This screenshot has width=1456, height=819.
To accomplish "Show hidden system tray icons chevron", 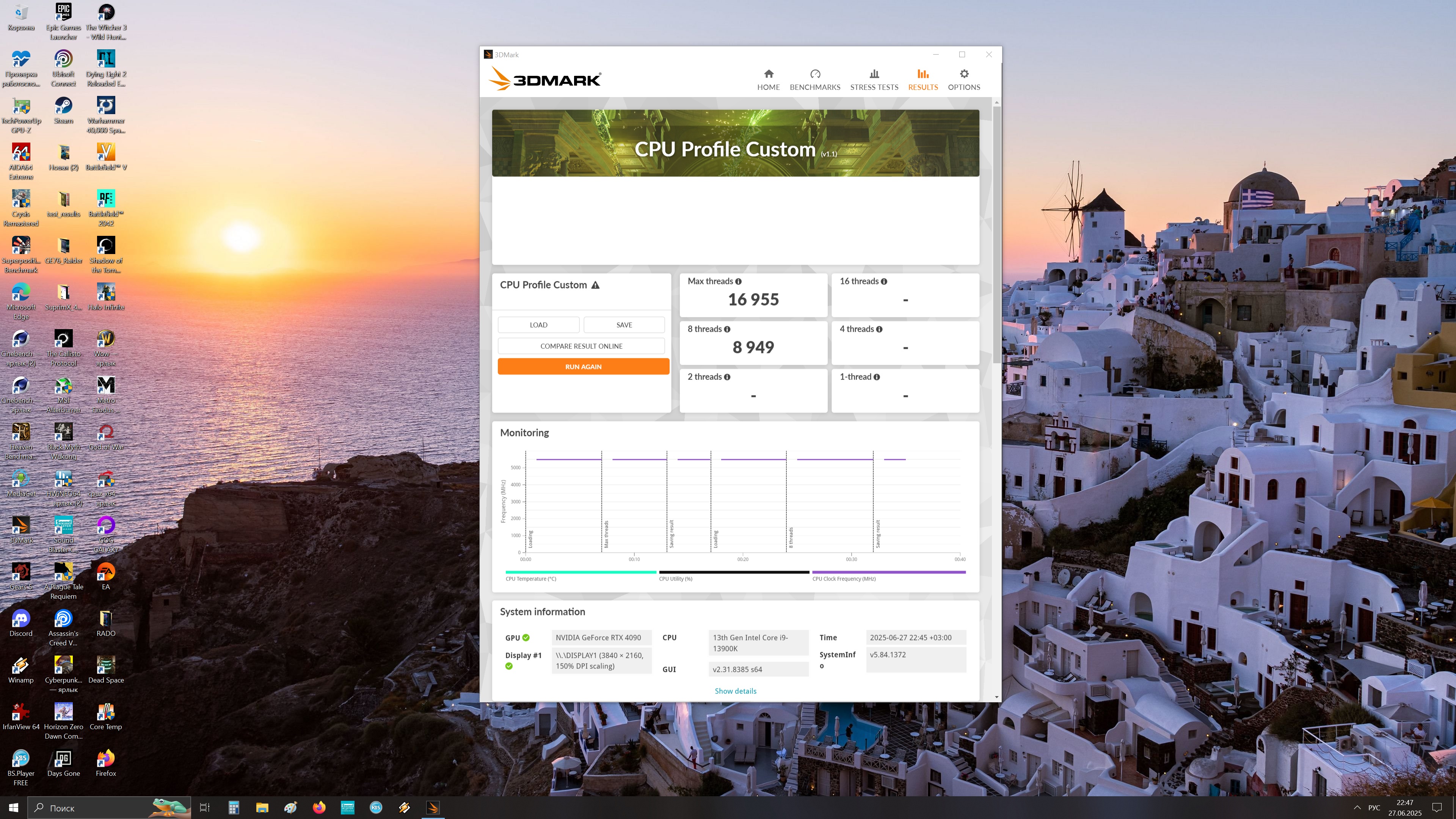I will pos(1357,807).
